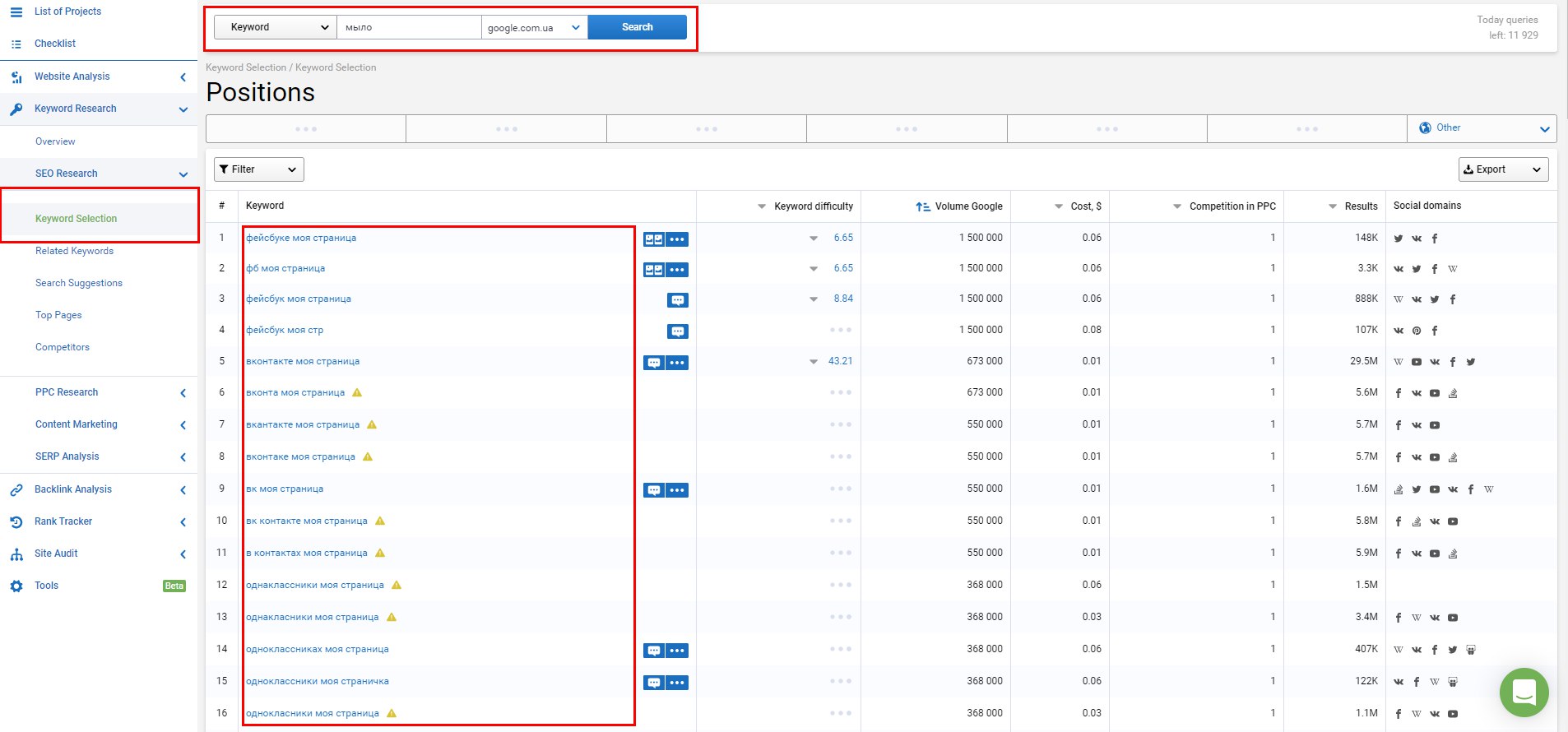The height and width of the screenshot is (732, 1568).
Task: Open Top Pages in the sidebar
Action: (58, 315)
